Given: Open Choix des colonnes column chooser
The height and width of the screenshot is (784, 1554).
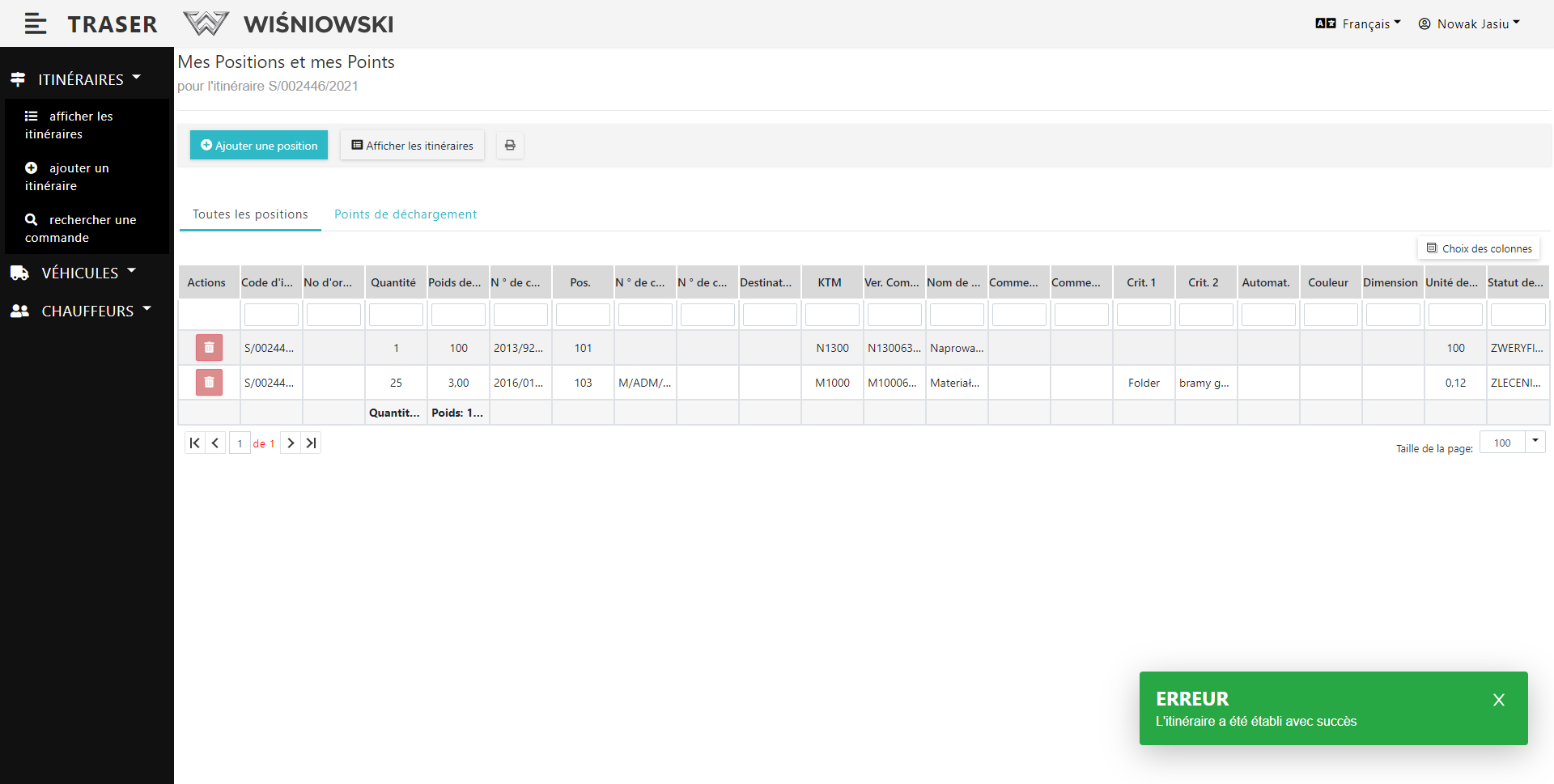Looking at the screenshot, I should coord(1479,248).
